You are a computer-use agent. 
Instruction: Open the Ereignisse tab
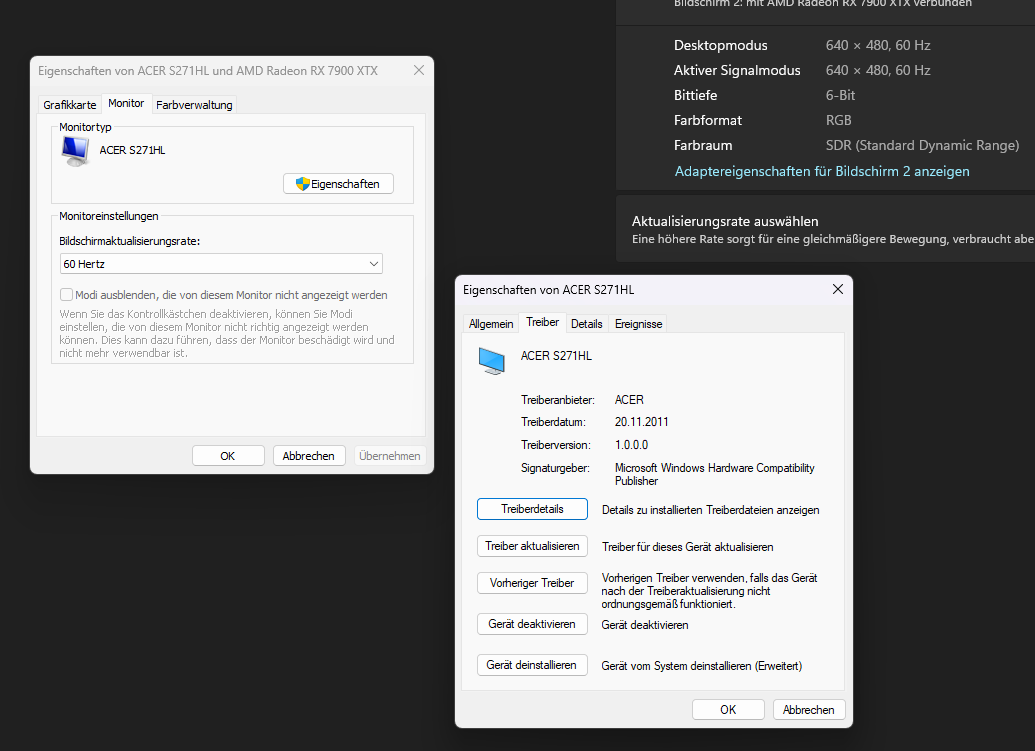tap(638, 324)
